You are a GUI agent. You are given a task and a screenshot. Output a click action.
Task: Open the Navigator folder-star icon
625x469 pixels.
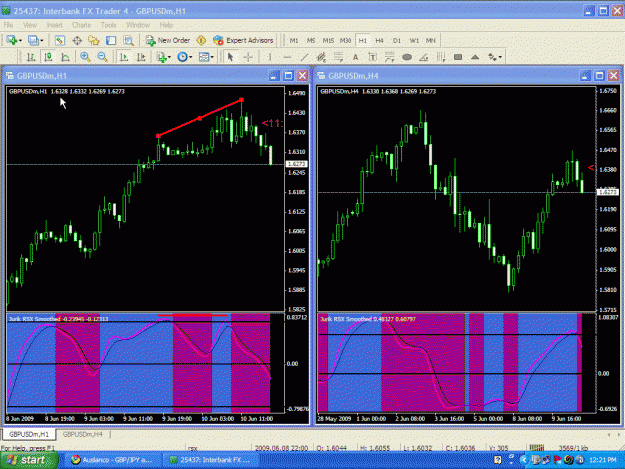pyautogui.click(x=94, y=40)
